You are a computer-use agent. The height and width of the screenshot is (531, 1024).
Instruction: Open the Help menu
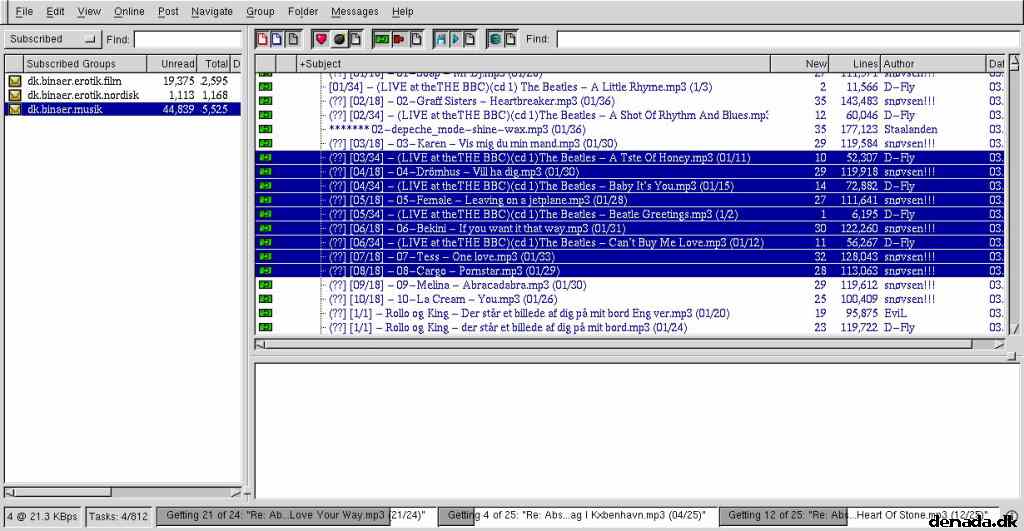(402, 11)
